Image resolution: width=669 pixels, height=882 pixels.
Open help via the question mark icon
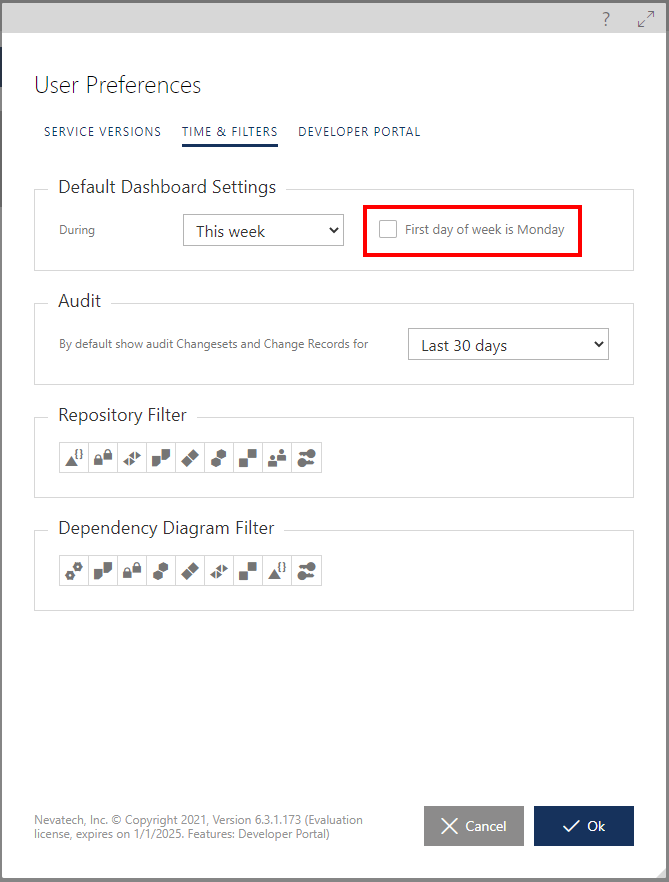click(605, 19)
